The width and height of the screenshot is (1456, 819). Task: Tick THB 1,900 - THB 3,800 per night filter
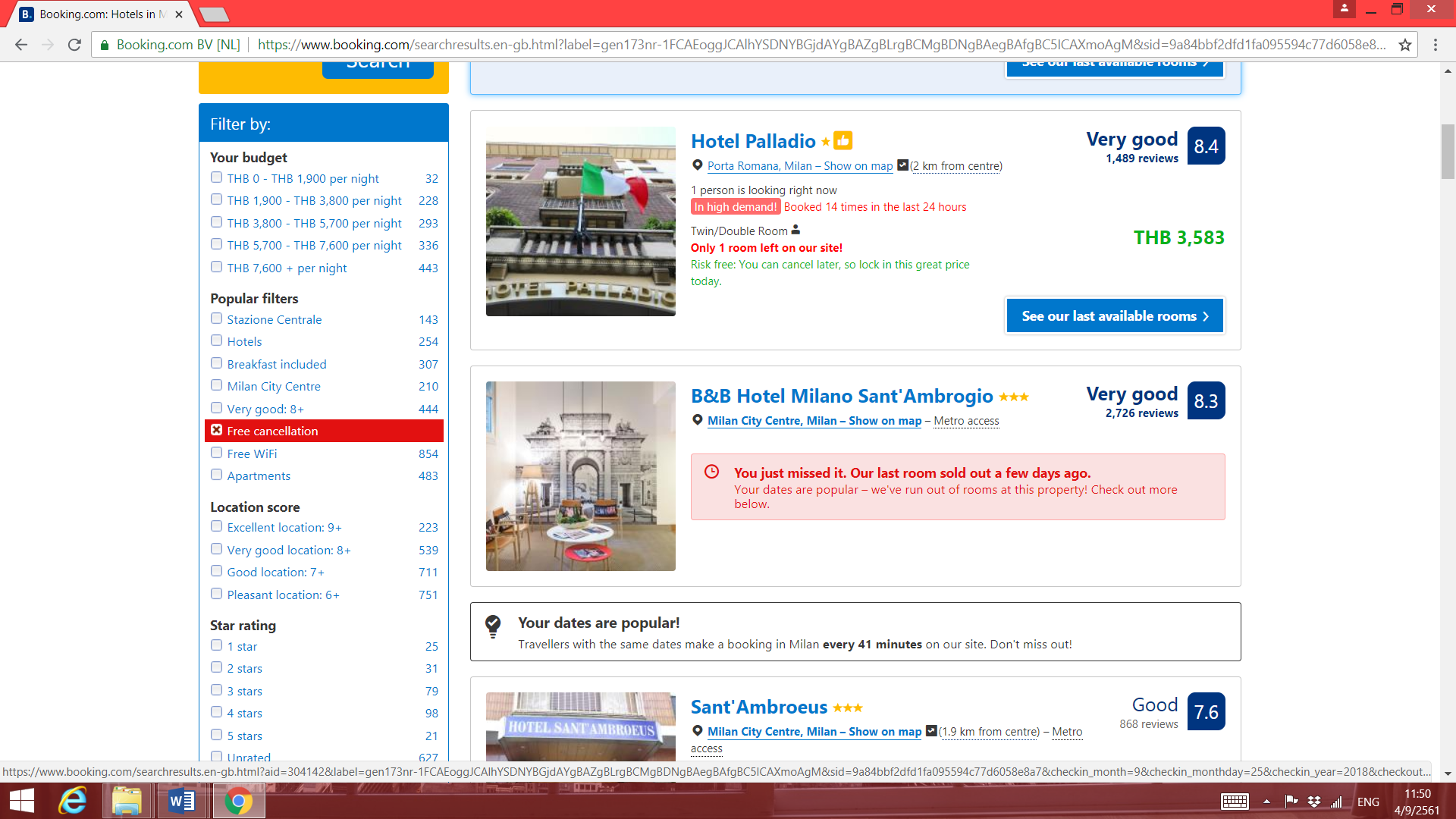[216, 199]
